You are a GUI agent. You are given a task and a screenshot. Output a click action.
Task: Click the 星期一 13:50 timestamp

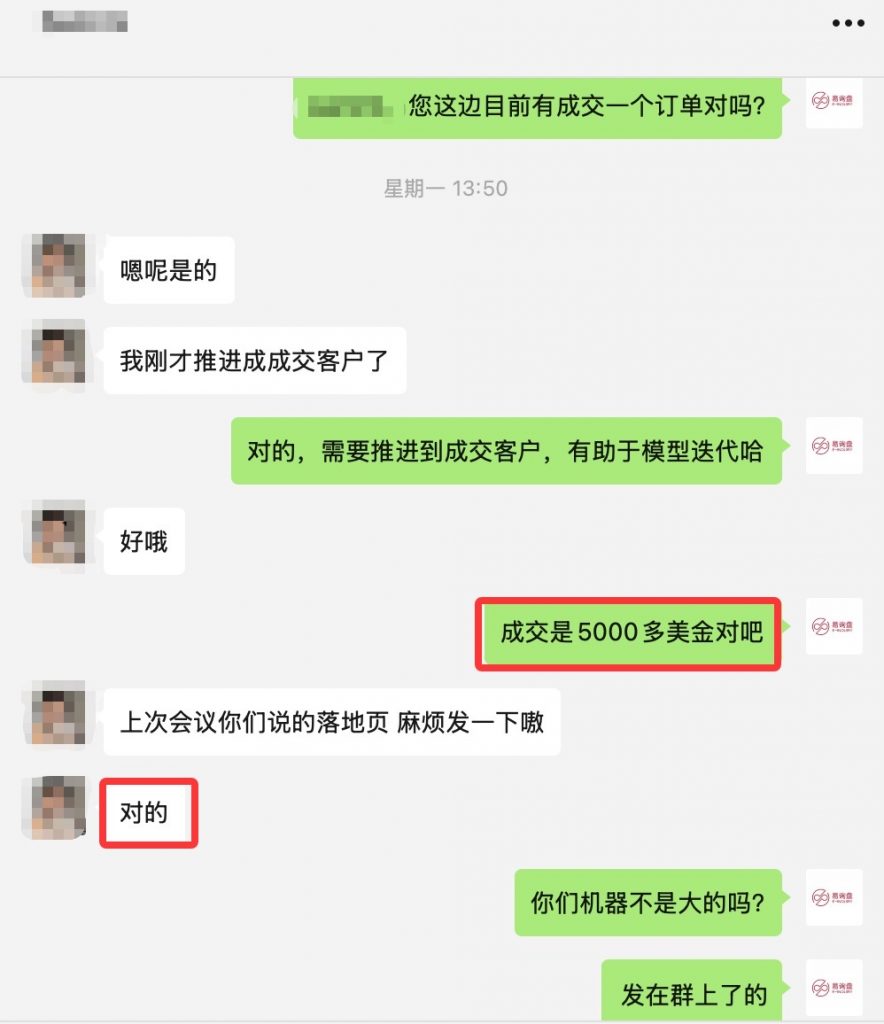[x=445, y=188]
